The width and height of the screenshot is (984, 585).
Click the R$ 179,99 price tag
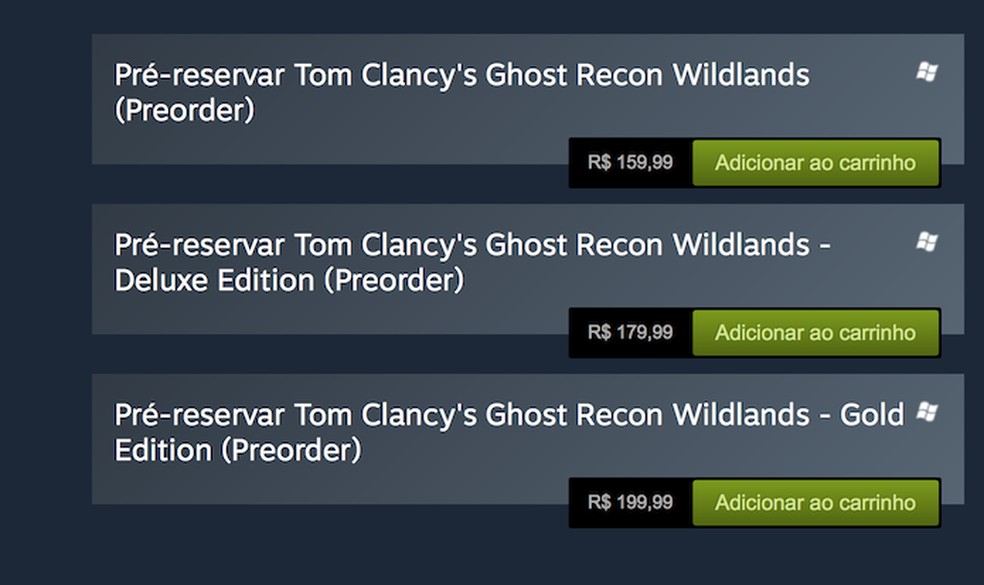(630, 332)
